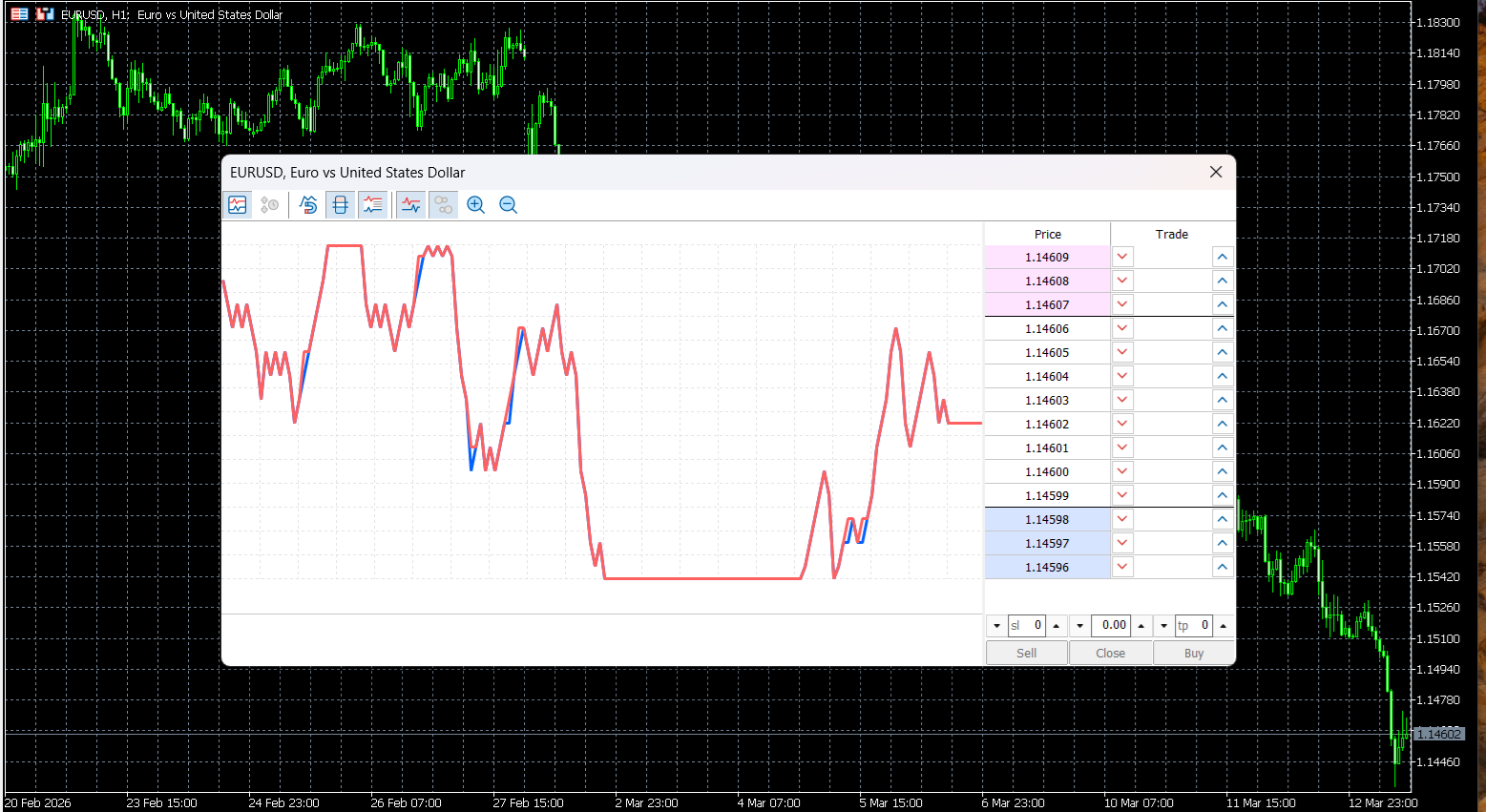
Task: Click buy arrow at price 1.14600
Action: (1223, 471)
